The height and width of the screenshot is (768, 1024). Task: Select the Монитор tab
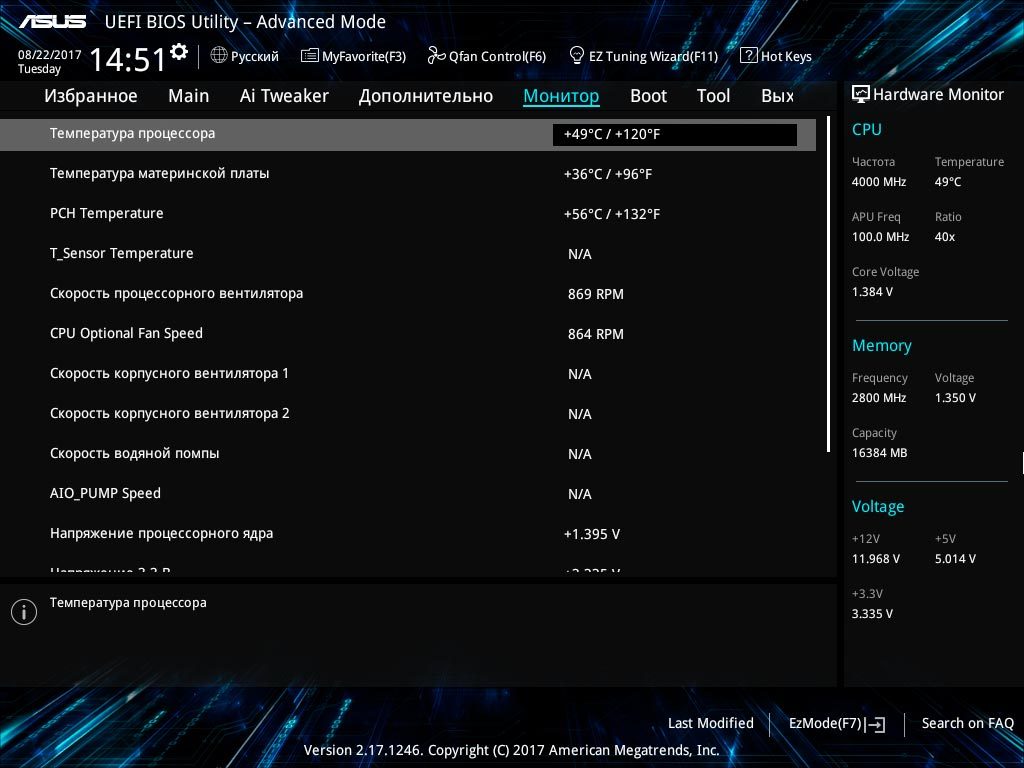[x=561, y=96]
